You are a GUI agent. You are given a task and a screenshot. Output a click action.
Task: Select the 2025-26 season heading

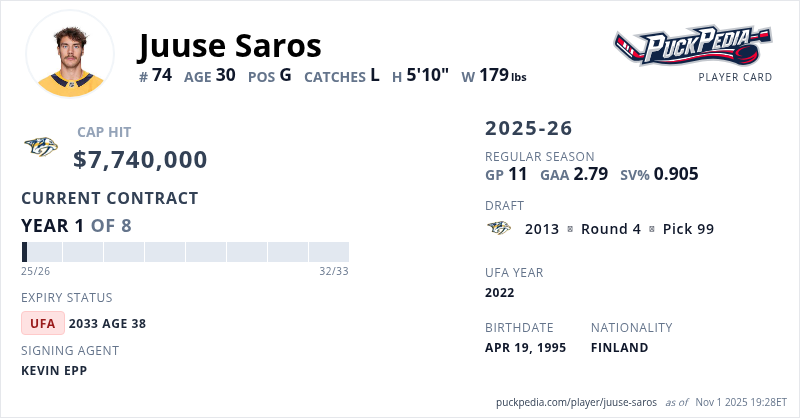tap(529, 129)
